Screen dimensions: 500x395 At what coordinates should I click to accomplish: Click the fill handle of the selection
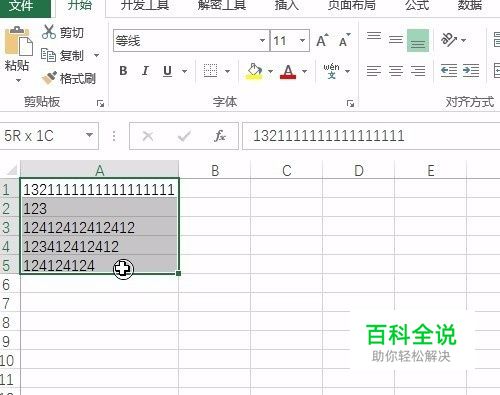point(178,273)
